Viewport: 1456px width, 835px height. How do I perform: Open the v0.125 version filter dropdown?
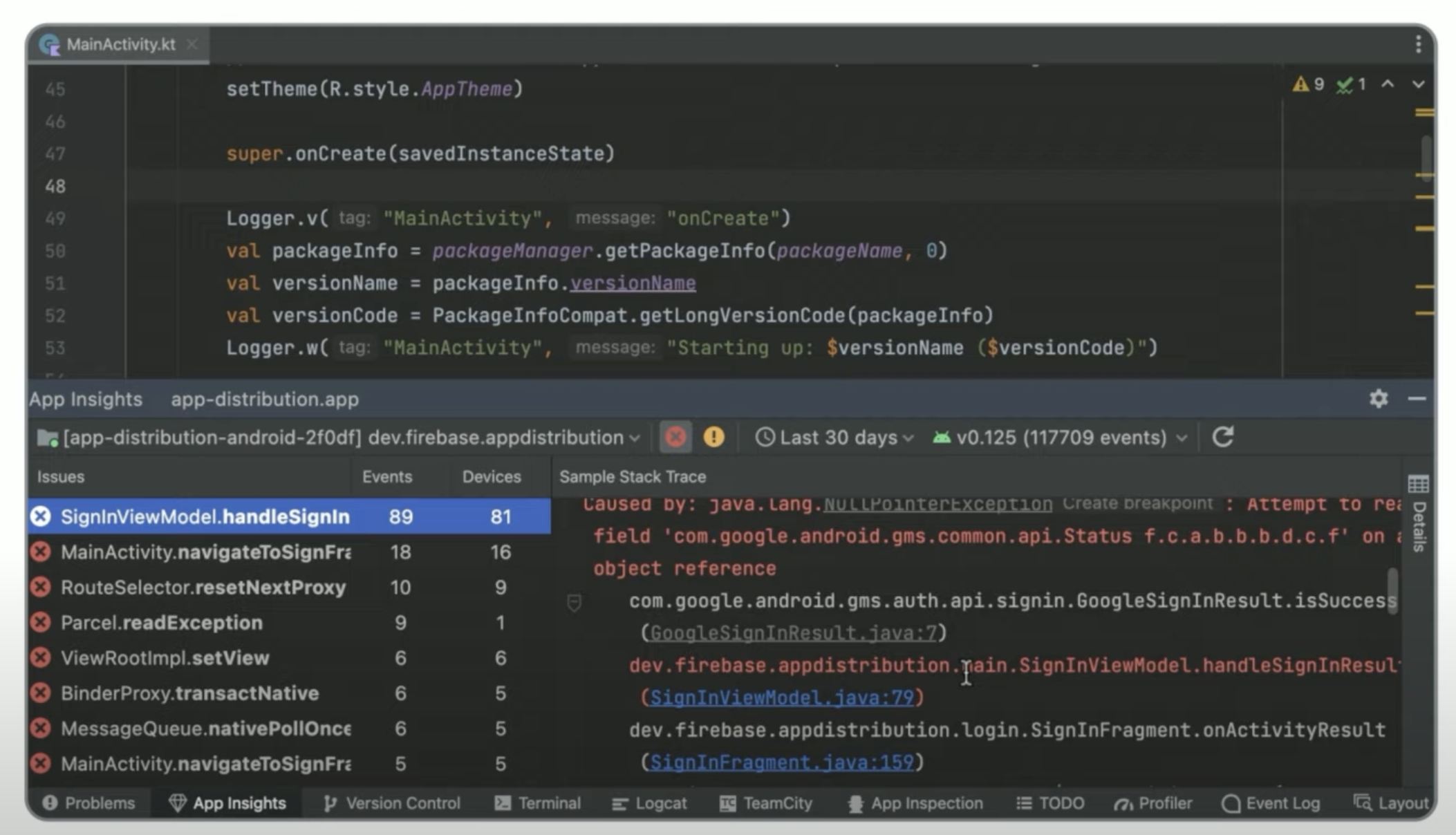(x=1060, y=438)
